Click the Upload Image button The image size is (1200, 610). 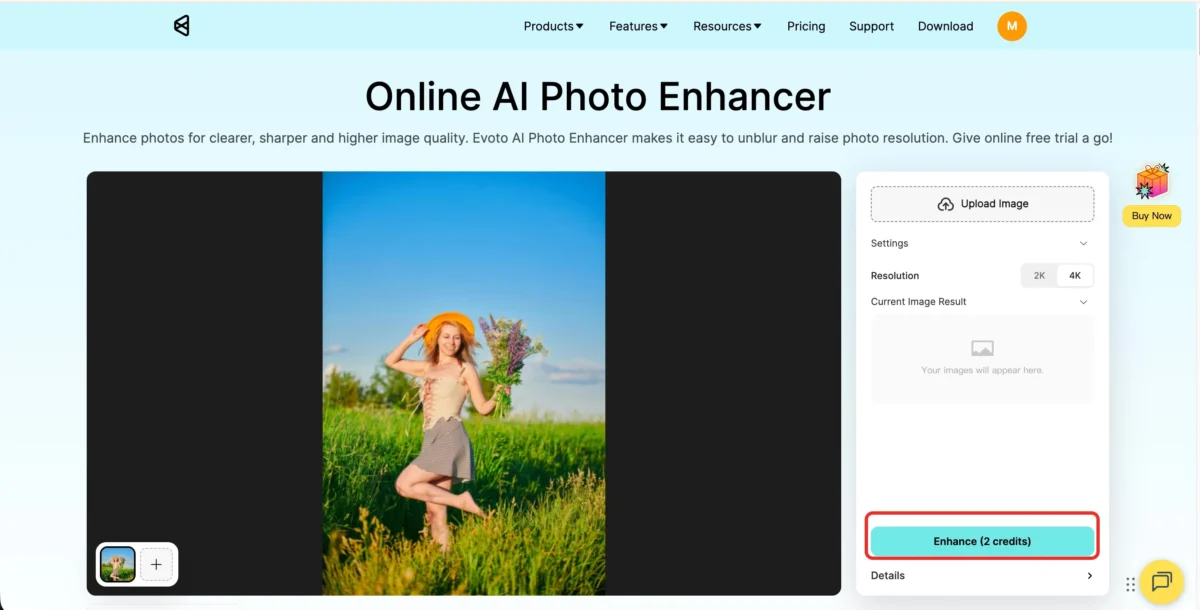click(x=982, y=204)
